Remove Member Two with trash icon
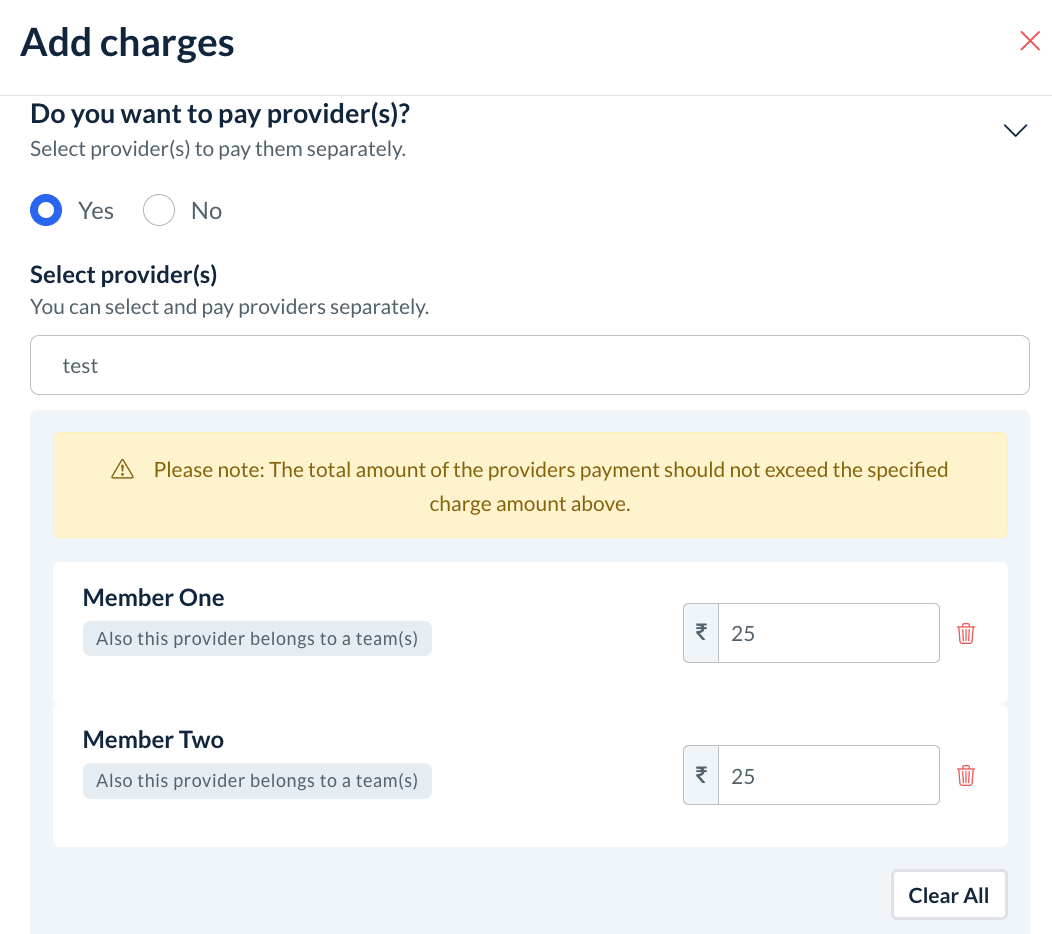 pos(966,775)
